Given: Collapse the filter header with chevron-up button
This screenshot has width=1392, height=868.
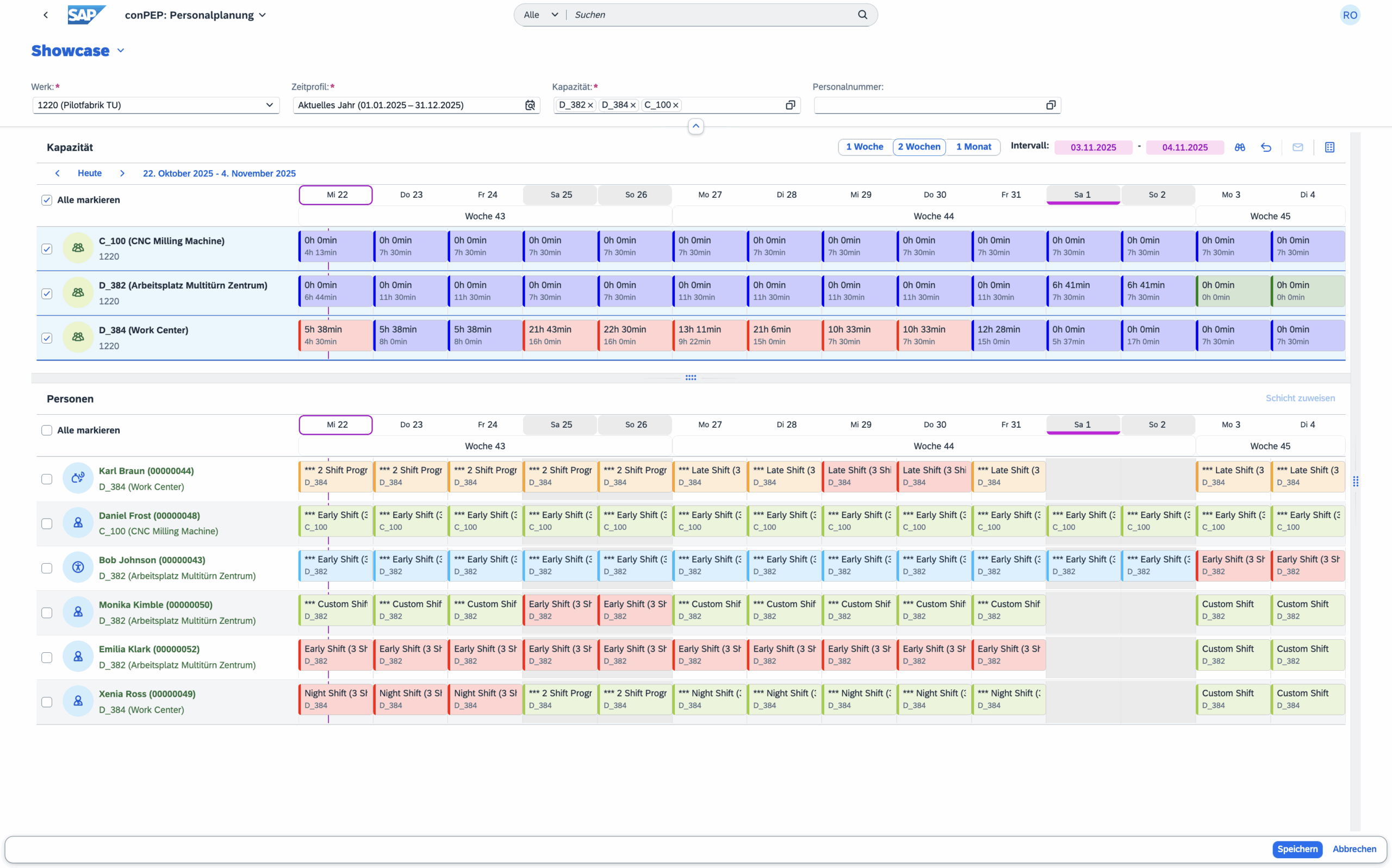Looking at the screenshot, I should point(695,126).
